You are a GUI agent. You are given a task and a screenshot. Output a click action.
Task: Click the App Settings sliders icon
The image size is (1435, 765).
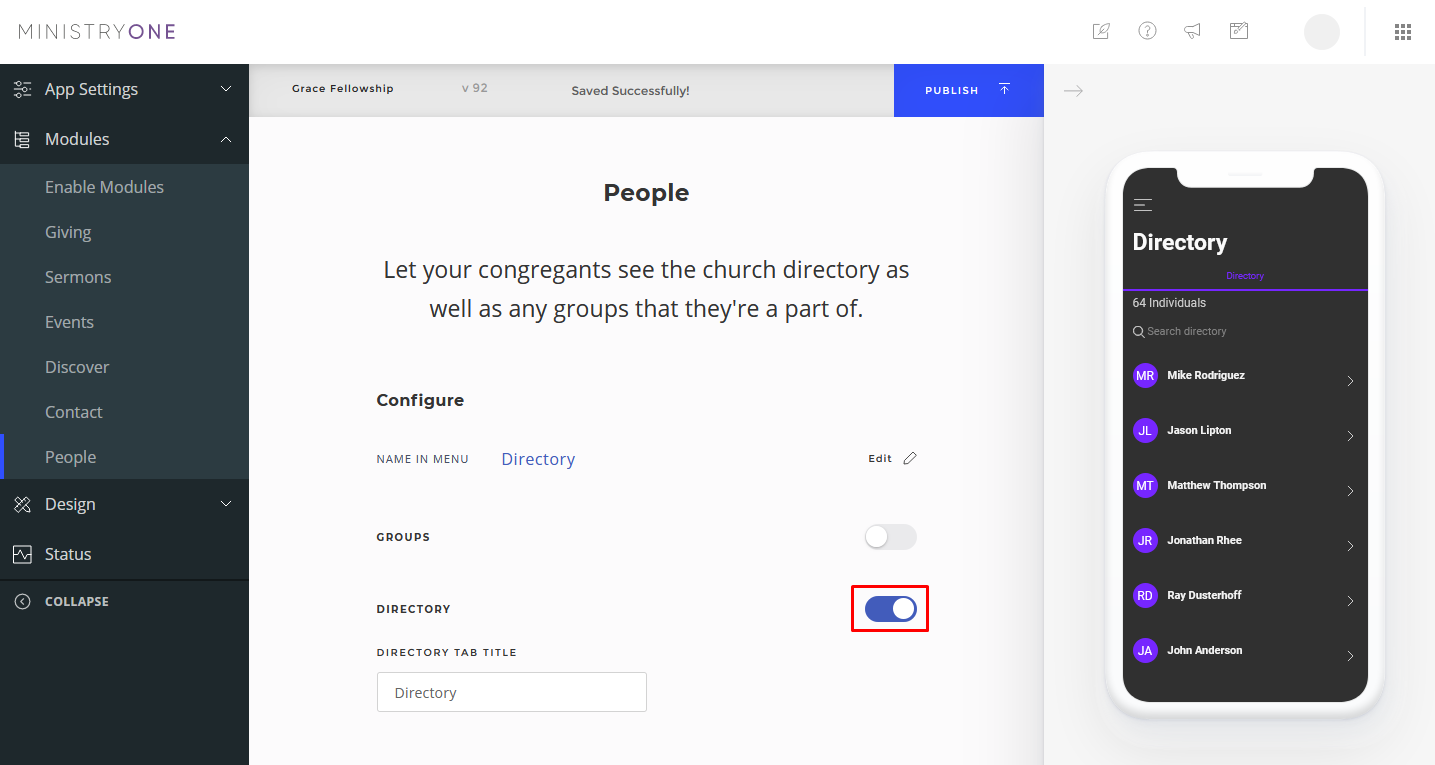coord(22,89)
